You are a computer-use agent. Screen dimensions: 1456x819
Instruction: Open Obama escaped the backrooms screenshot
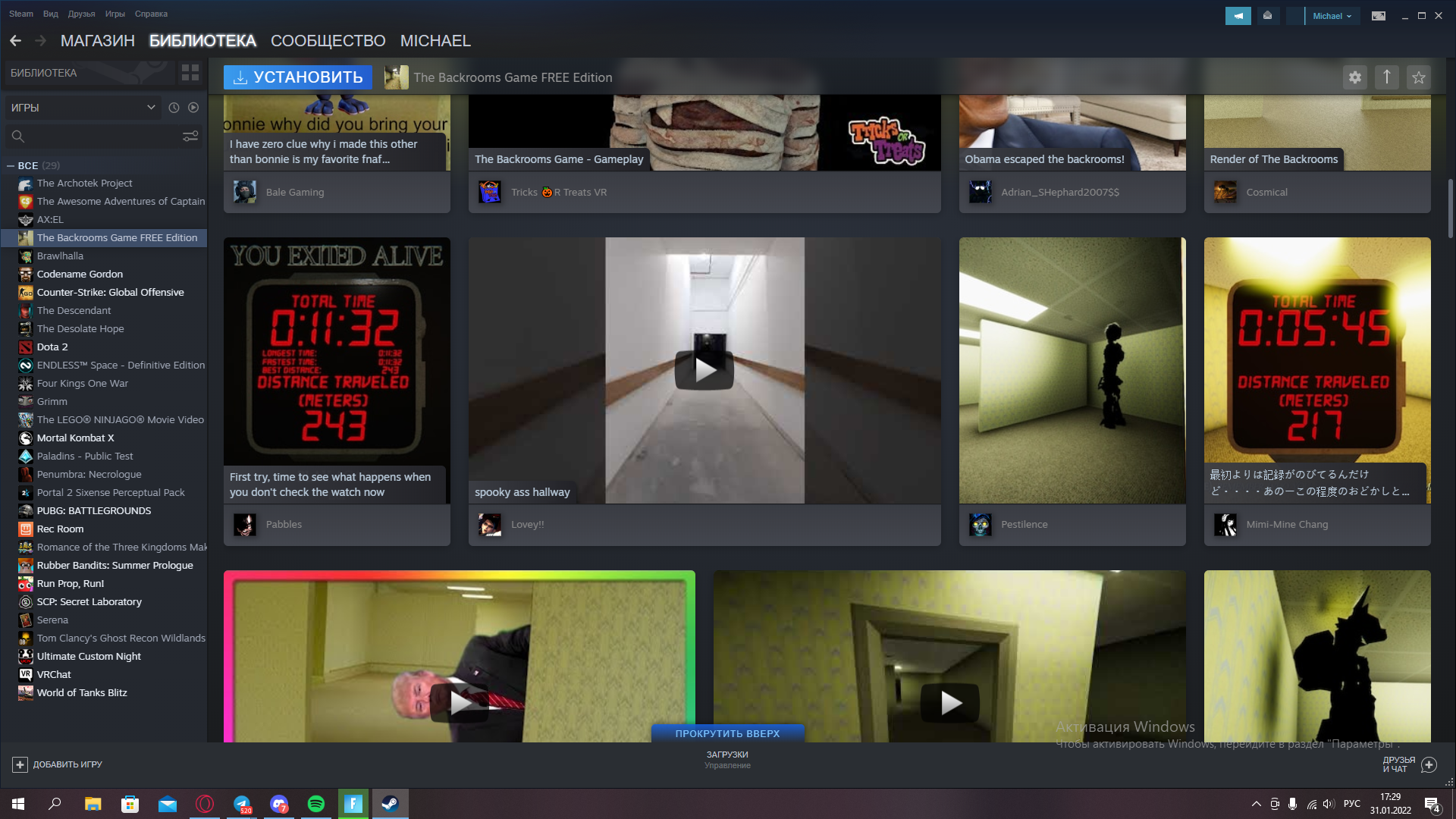[x=1072, y=133]
